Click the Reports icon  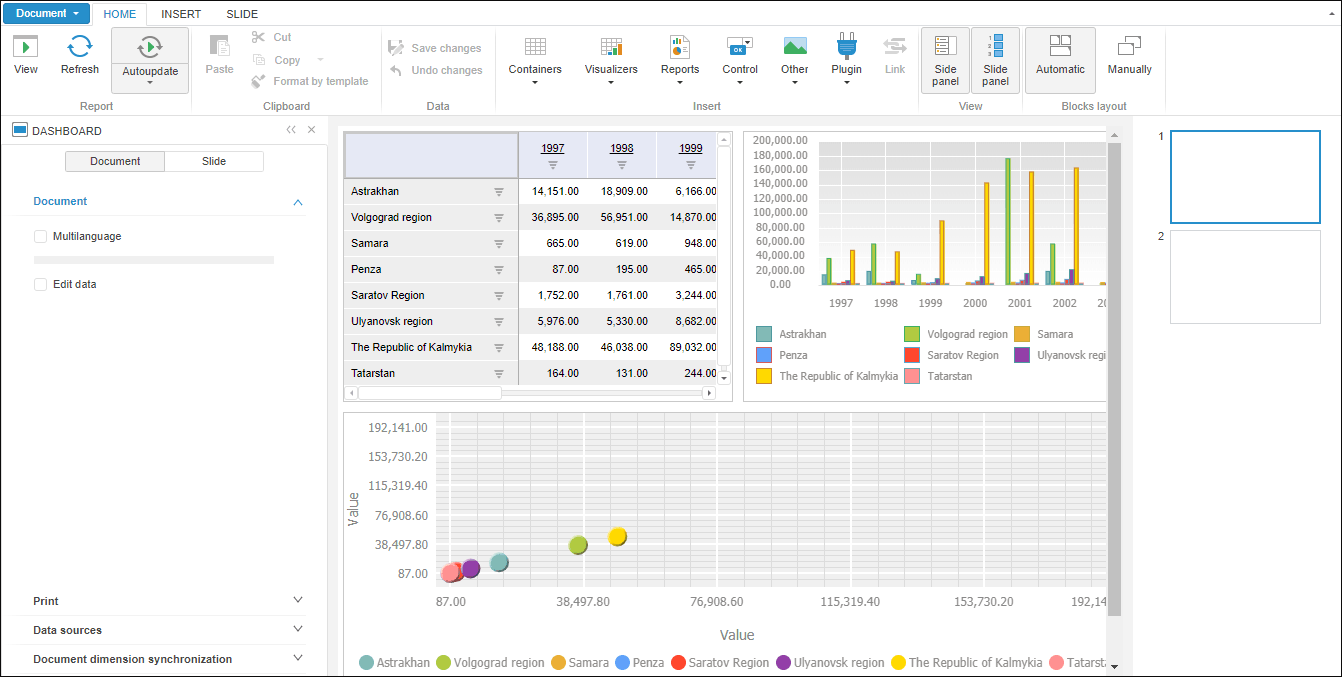680,47
